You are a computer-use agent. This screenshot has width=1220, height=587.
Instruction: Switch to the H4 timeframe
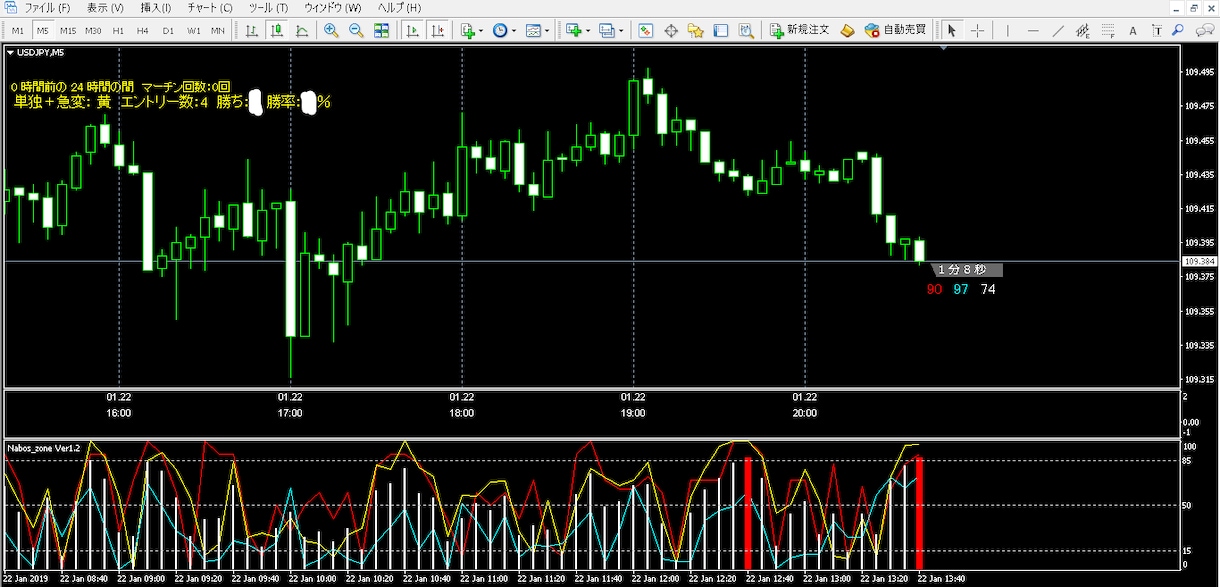[x=143, y=30]
